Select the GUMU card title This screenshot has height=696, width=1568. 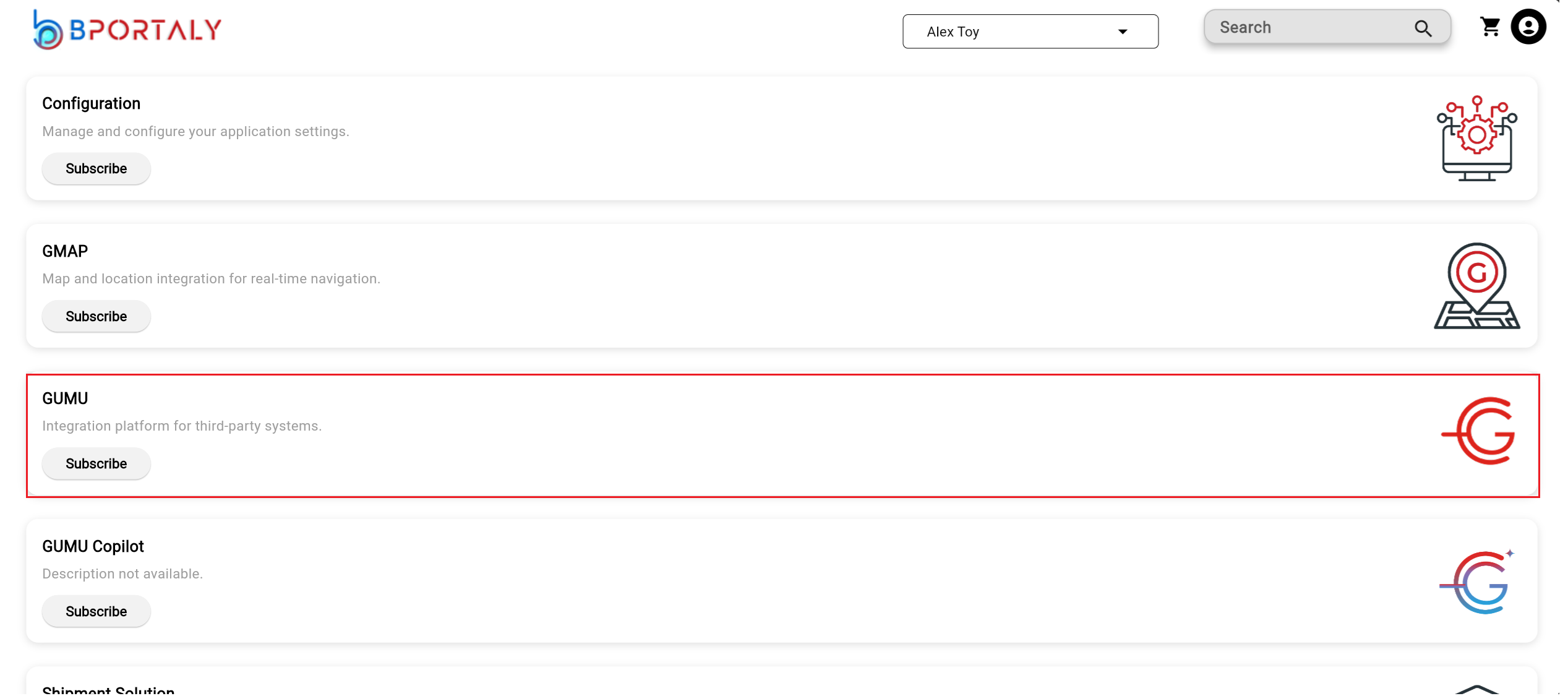click(65, 398)
